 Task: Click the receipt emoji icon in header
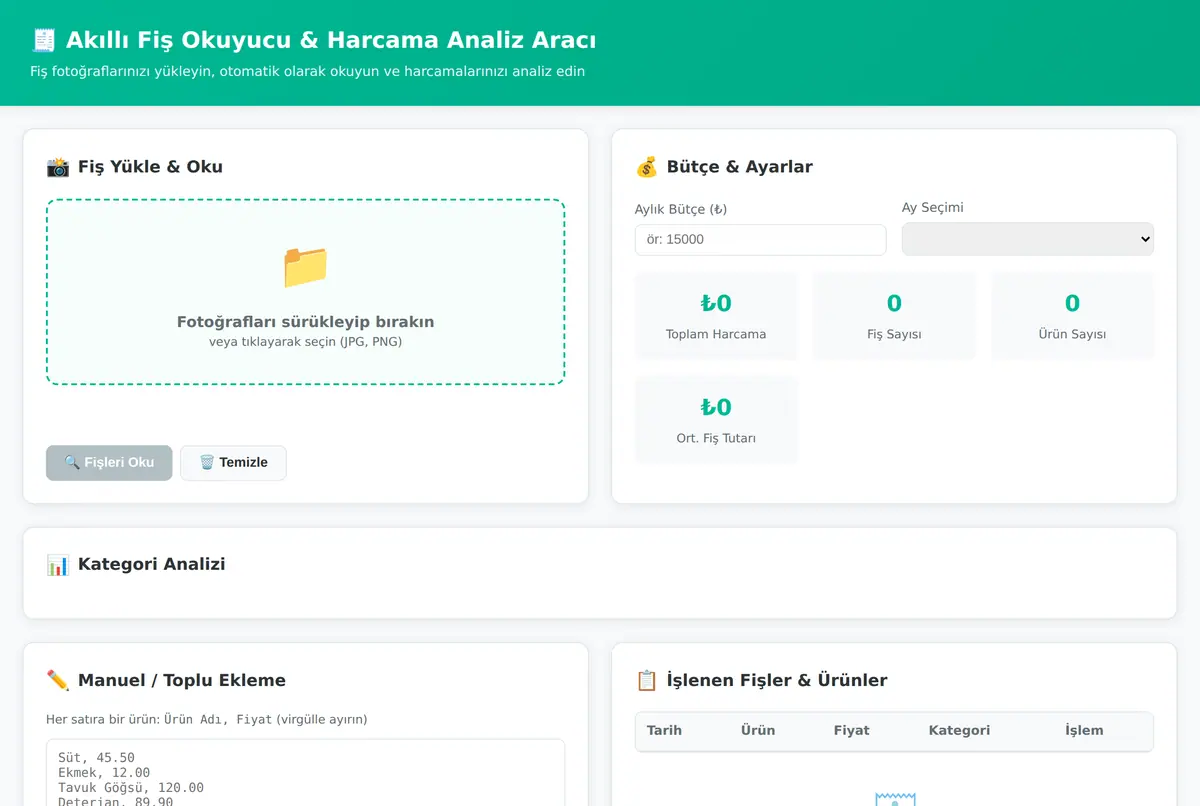tap(43, 40)
